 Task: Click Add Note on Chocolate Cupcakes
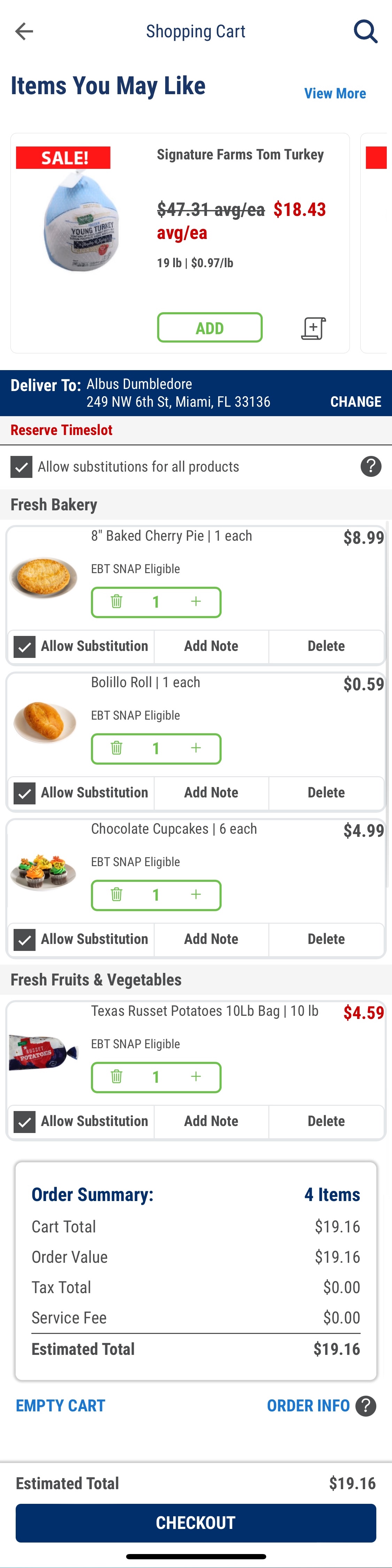tap(211, 939)
